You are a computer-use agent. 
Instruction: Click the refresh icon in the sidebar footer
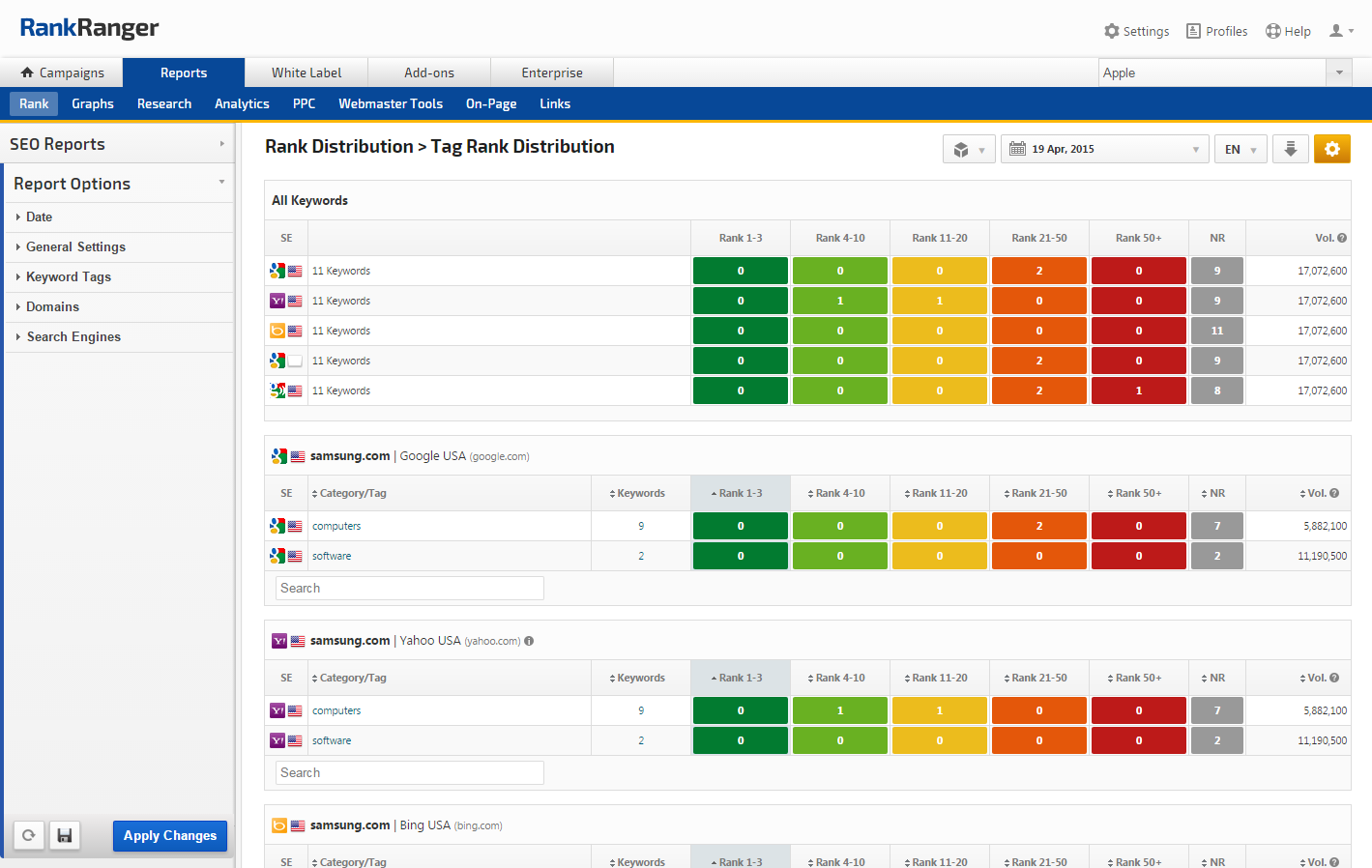tap(29, 835)
